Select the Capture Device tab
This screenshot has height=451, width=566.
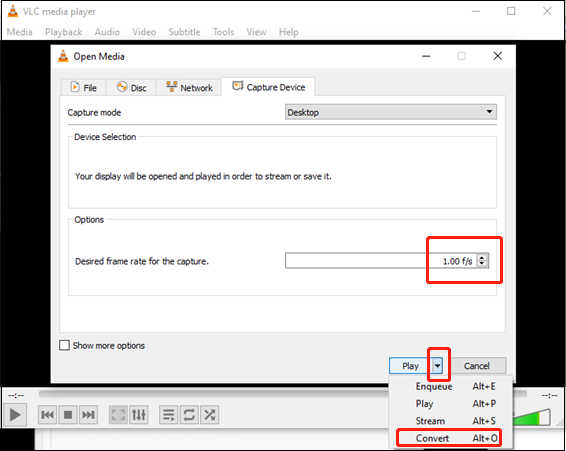tap(268, 87)
